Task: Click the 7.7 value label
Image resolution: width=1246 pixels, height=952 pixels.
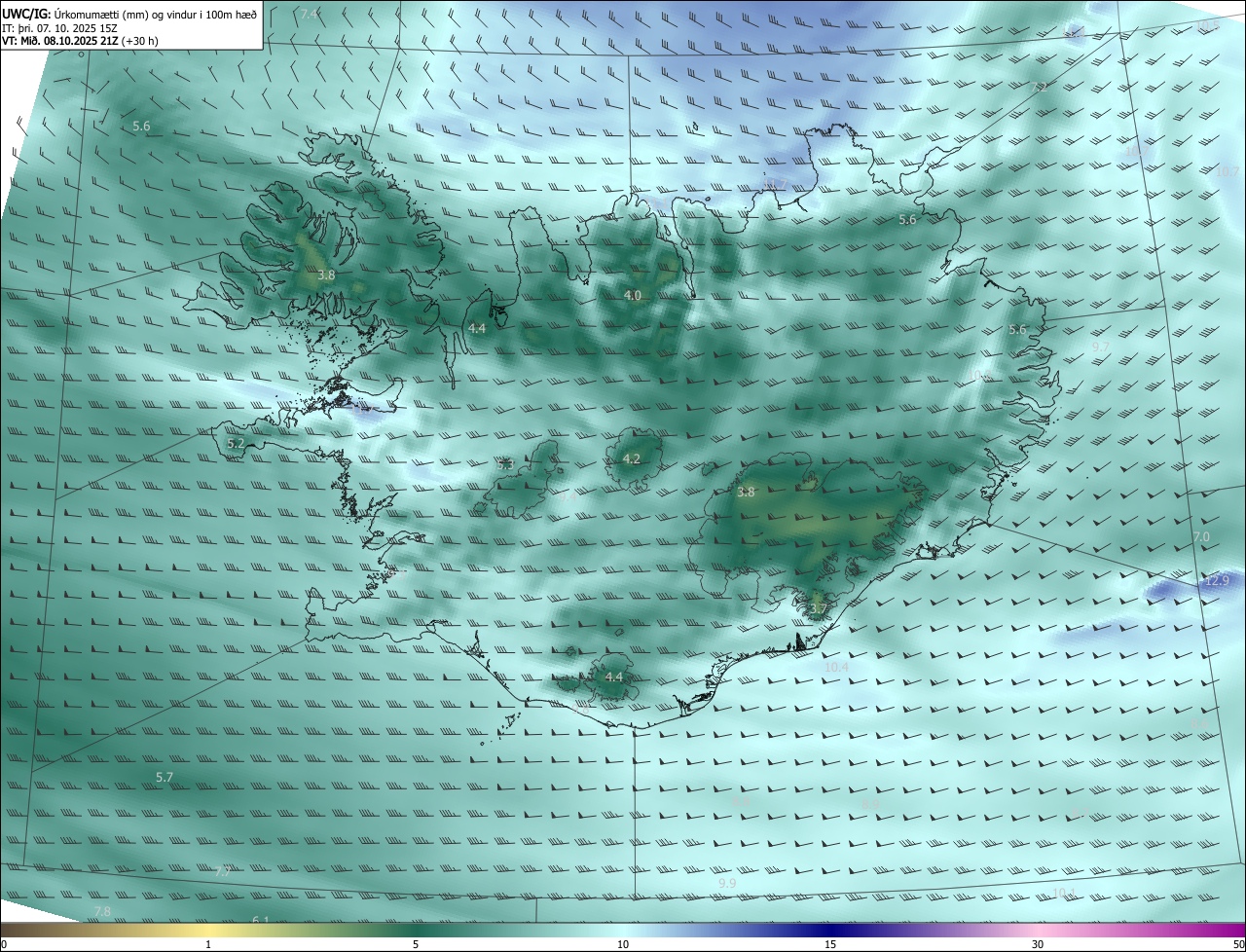Action: coord(223,871)
